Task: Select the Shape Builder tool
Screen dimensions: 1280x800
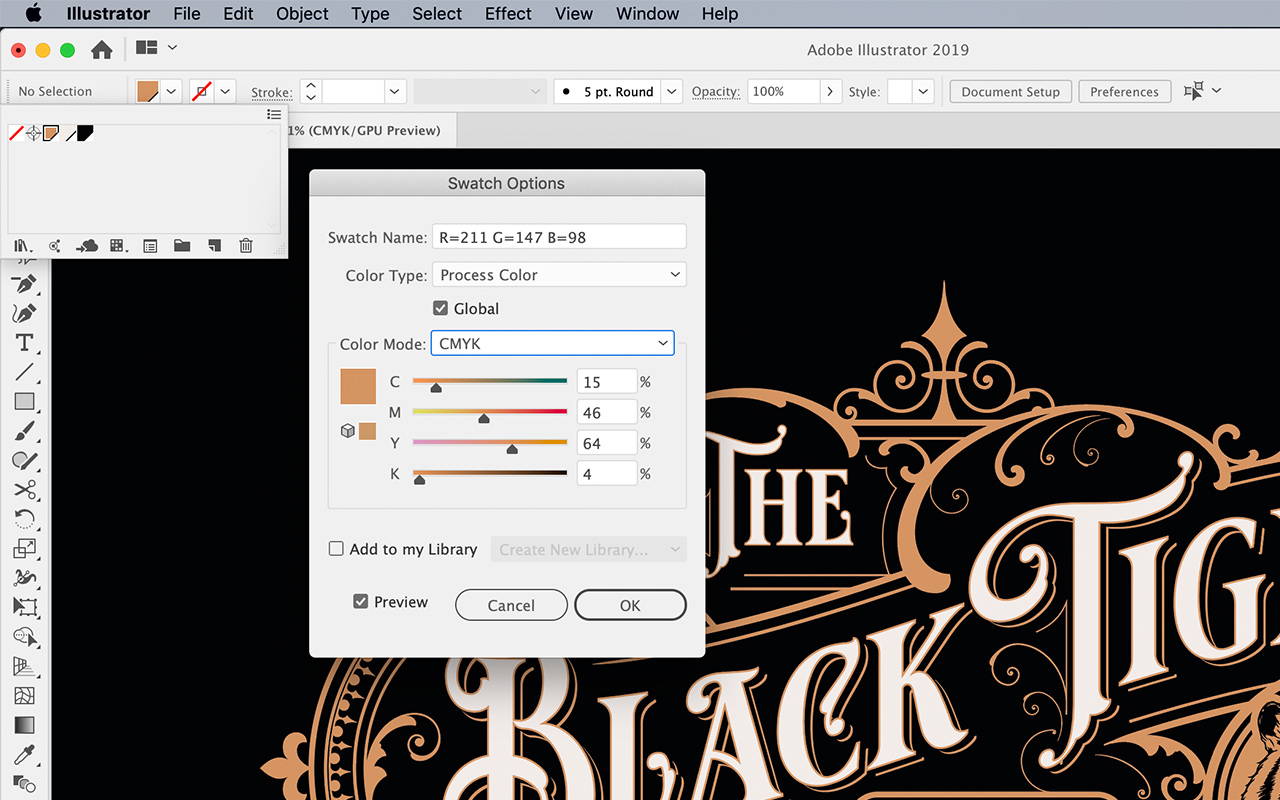Action: coord(25,637)
